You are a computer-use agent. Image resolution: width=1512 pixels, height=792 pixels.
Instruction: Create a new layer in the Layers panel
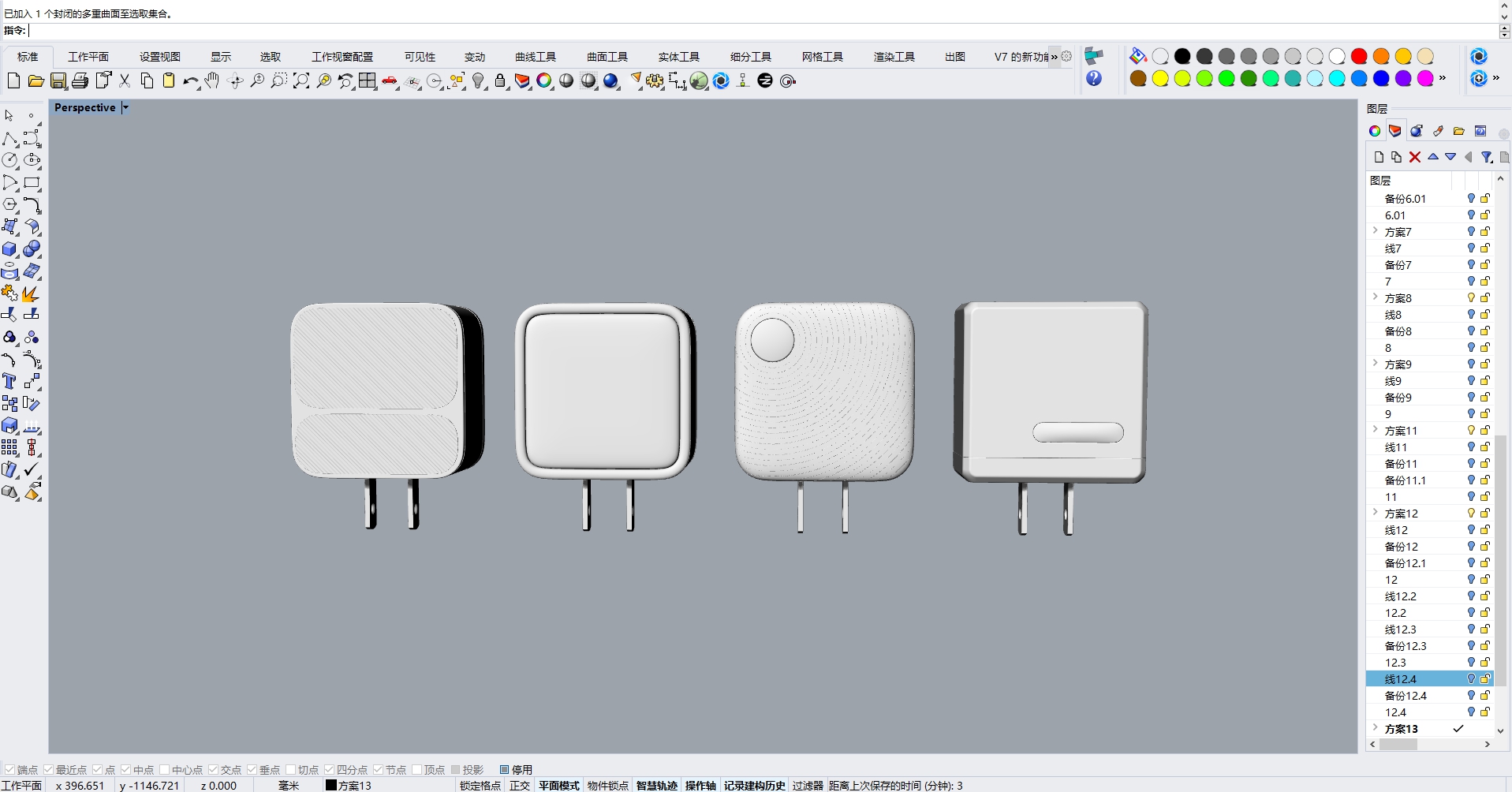(1378, 157)
